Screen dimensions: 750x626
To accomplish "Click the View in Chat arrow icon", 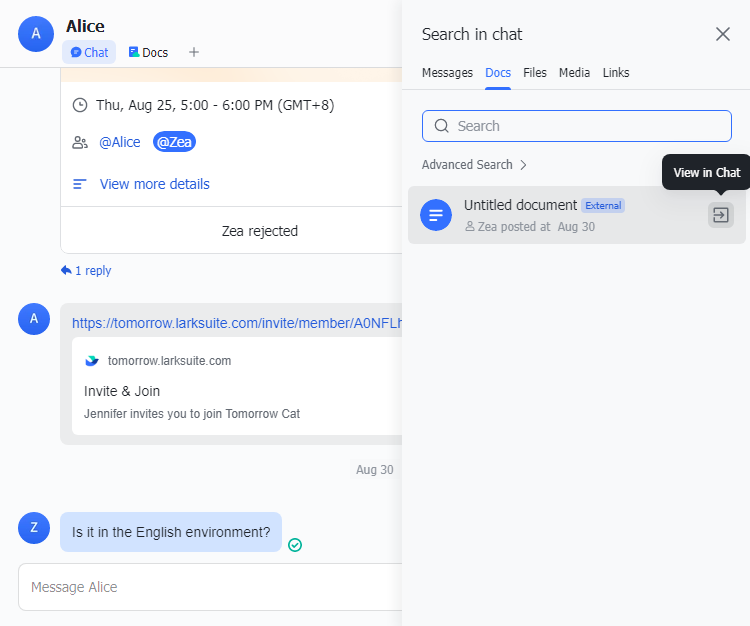I will (x=720, y=215).
